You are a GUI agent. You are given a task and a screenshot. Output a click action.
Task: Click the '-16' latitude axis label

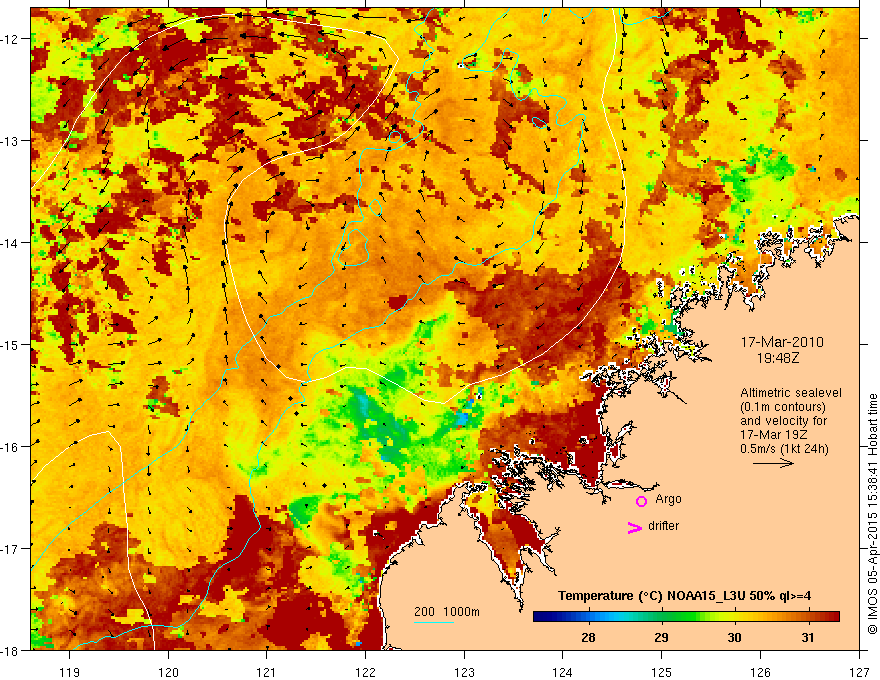click(10, 447)
